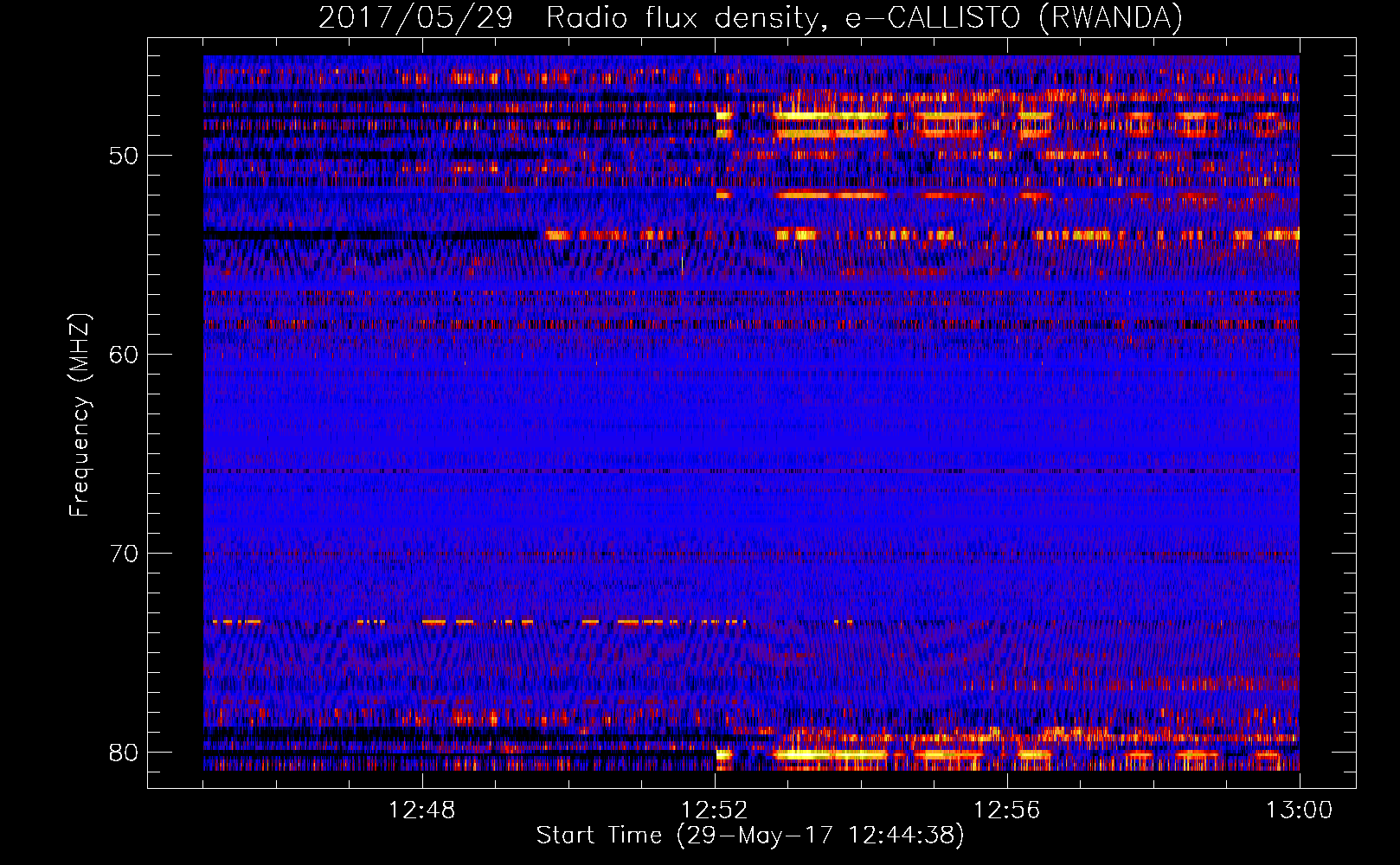Viewport: 1400px width, 865px height.
Task: Click the 70 MHz frequency tick label
Action: pyautogui.click(x=124, y=554)
